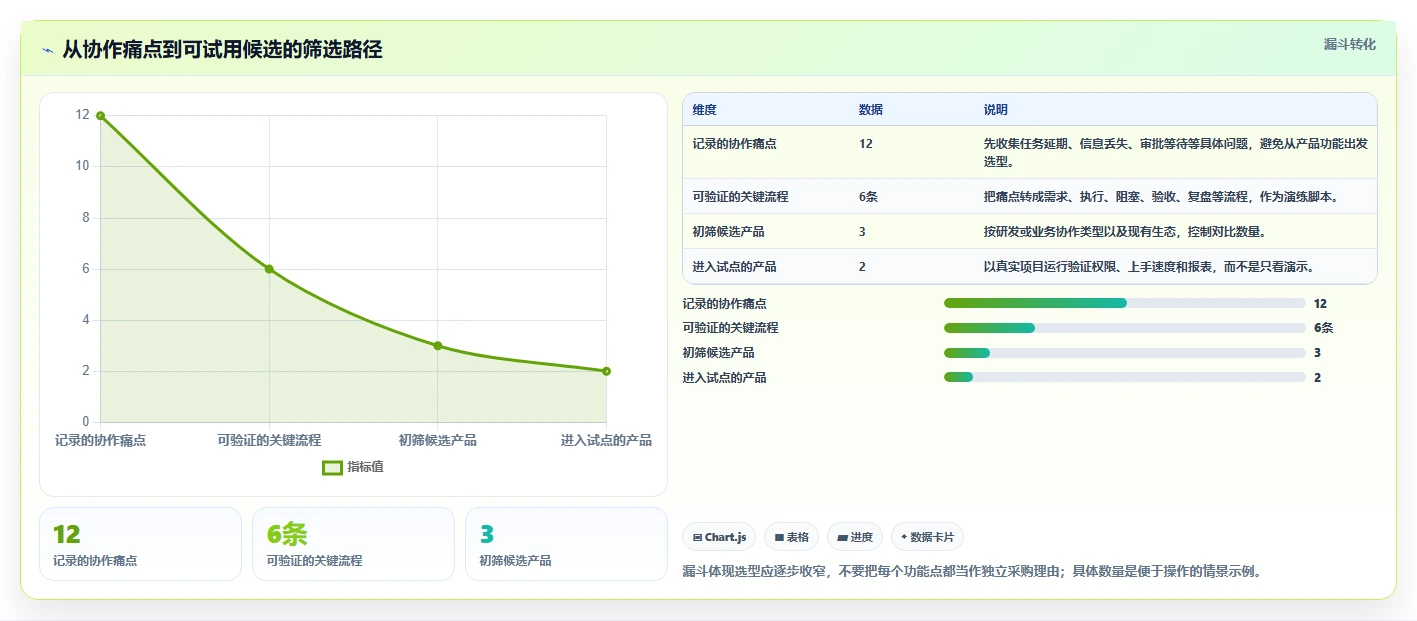Open the 3 初筛候选产品 data card
The width and height of the screenshot is (1417, 621).
(x=566, y=544)
